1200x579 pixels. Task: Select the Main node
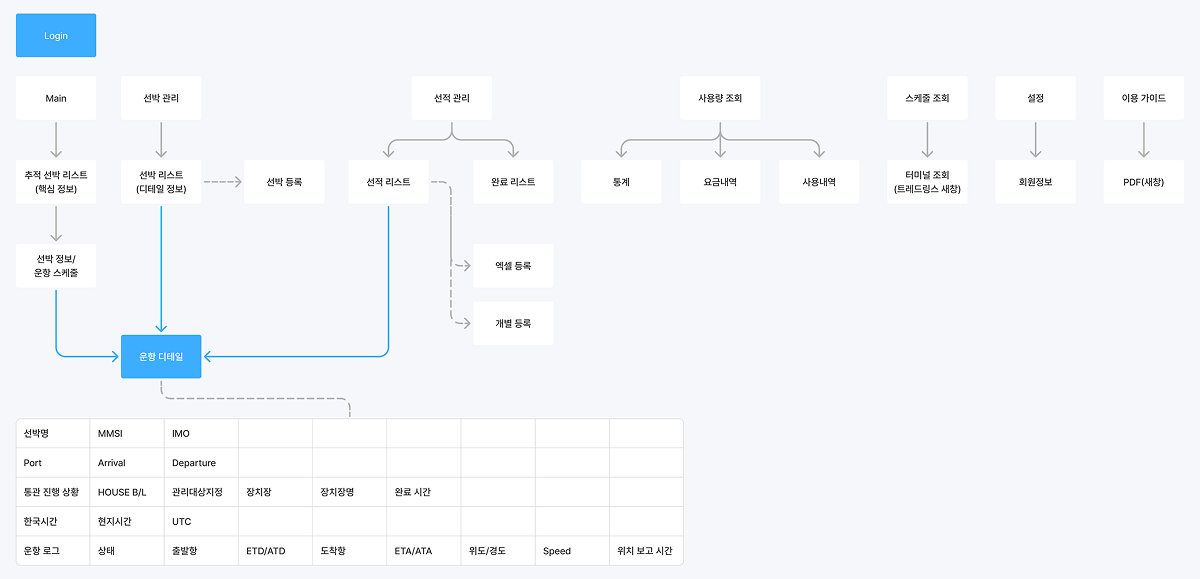click(55, 97)
